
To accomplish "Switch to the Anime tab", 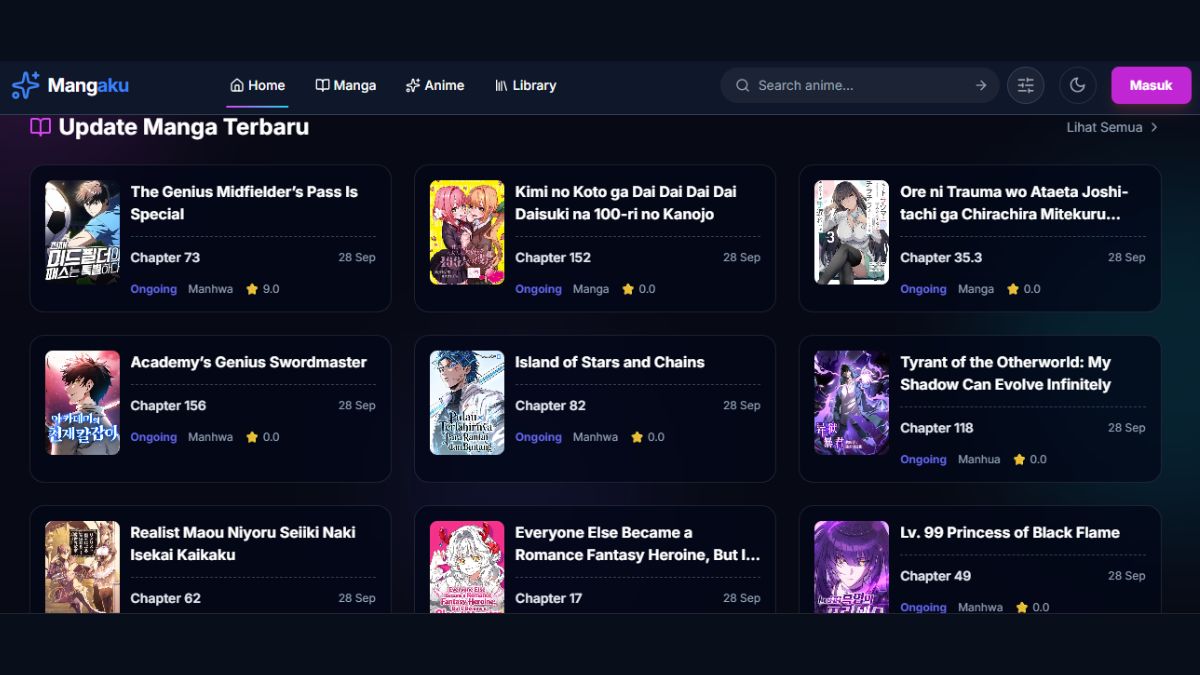I will 434,86.
